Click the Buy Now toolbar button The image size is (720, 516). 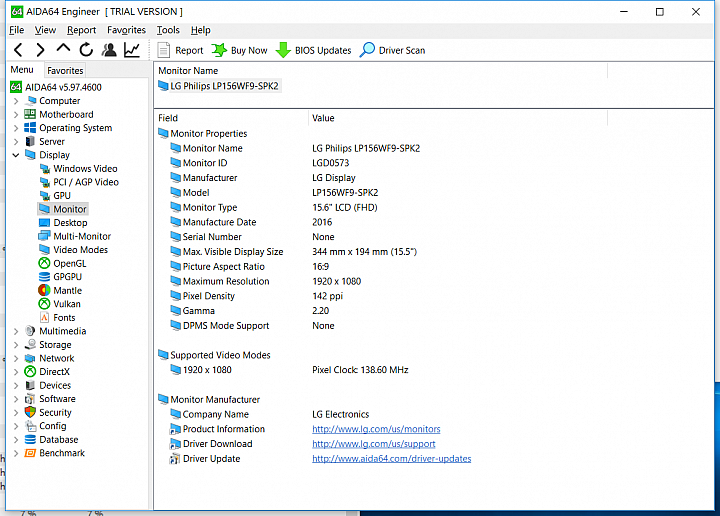point(239,50)
